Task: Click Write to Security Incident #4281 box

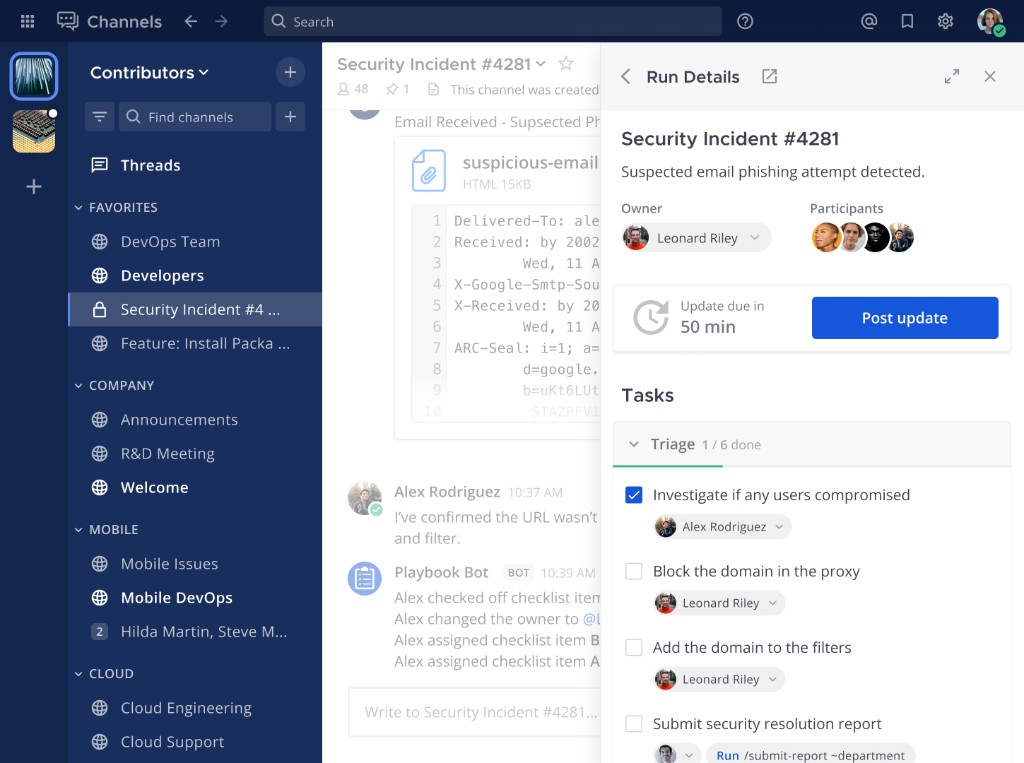Action: tap(475, 712)
